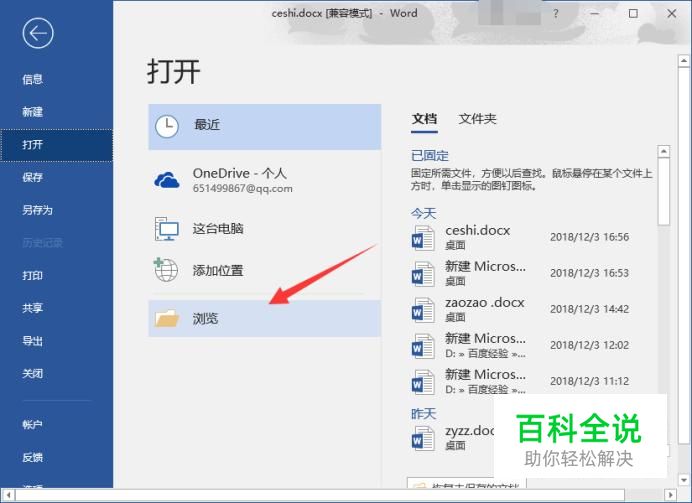The width and height of the screenshot is (692, 503).
Task: Click horizontal scrollbar right arrow
Action: click(670, 495)
